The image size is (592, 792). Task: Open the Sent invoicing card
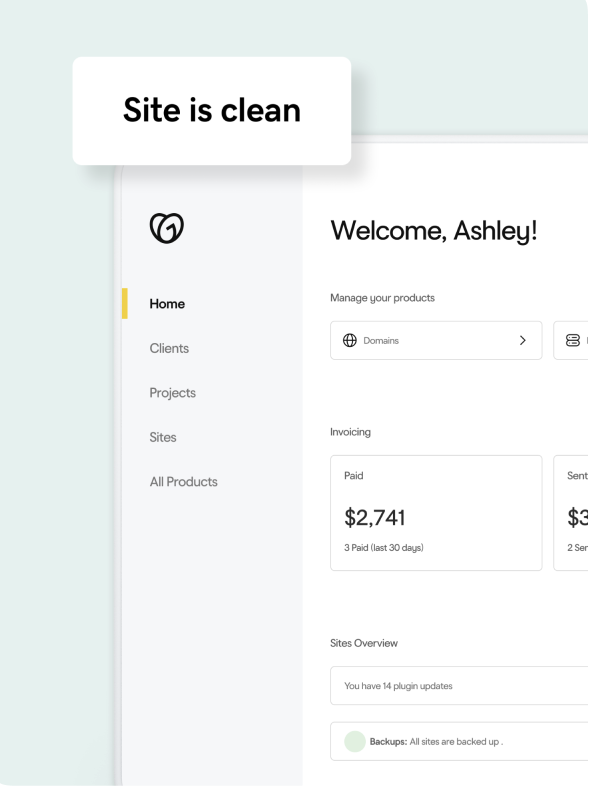click(x=572, y=513)
